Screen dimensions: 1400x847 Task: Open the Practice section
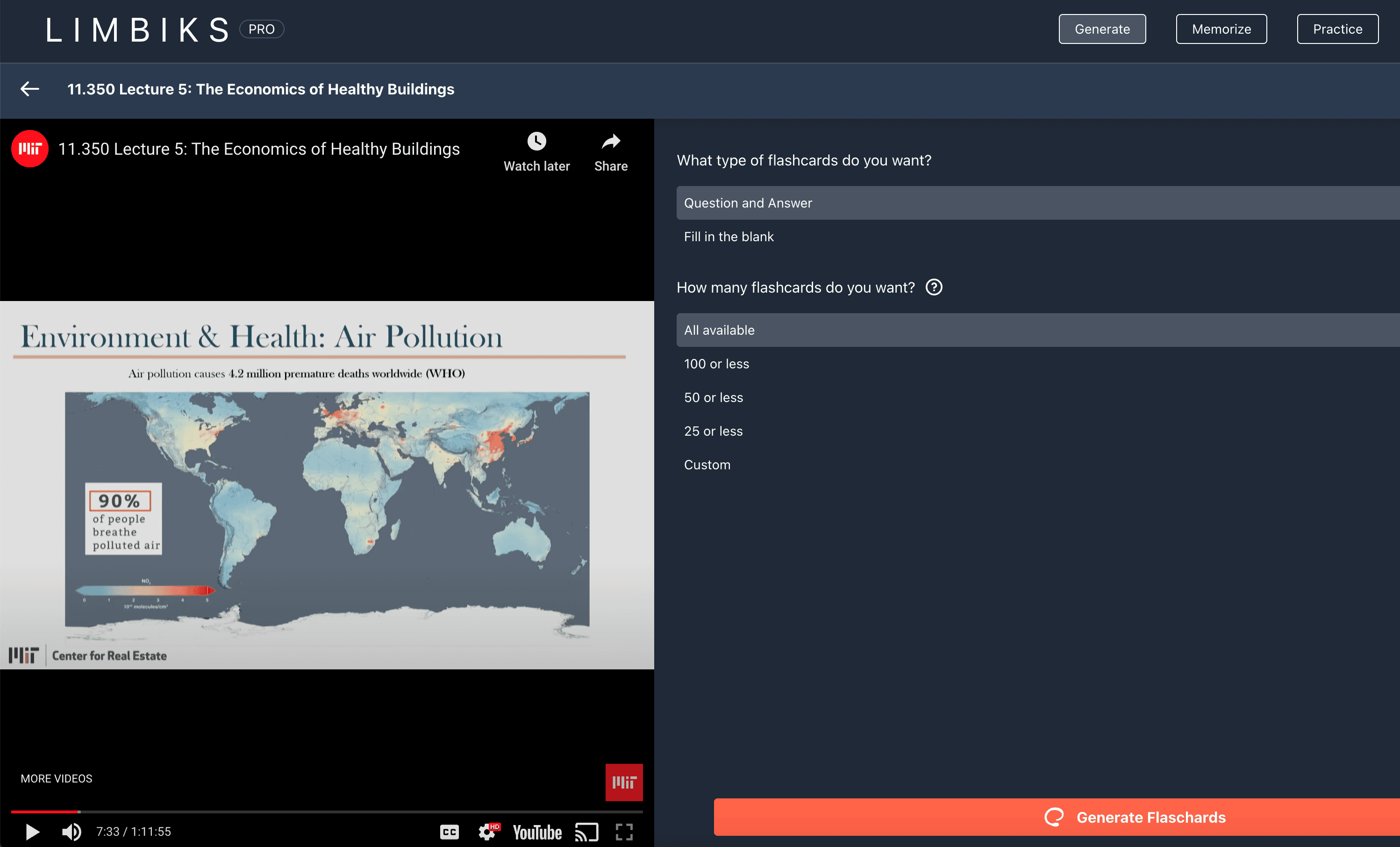click(x=1337, y=29)
